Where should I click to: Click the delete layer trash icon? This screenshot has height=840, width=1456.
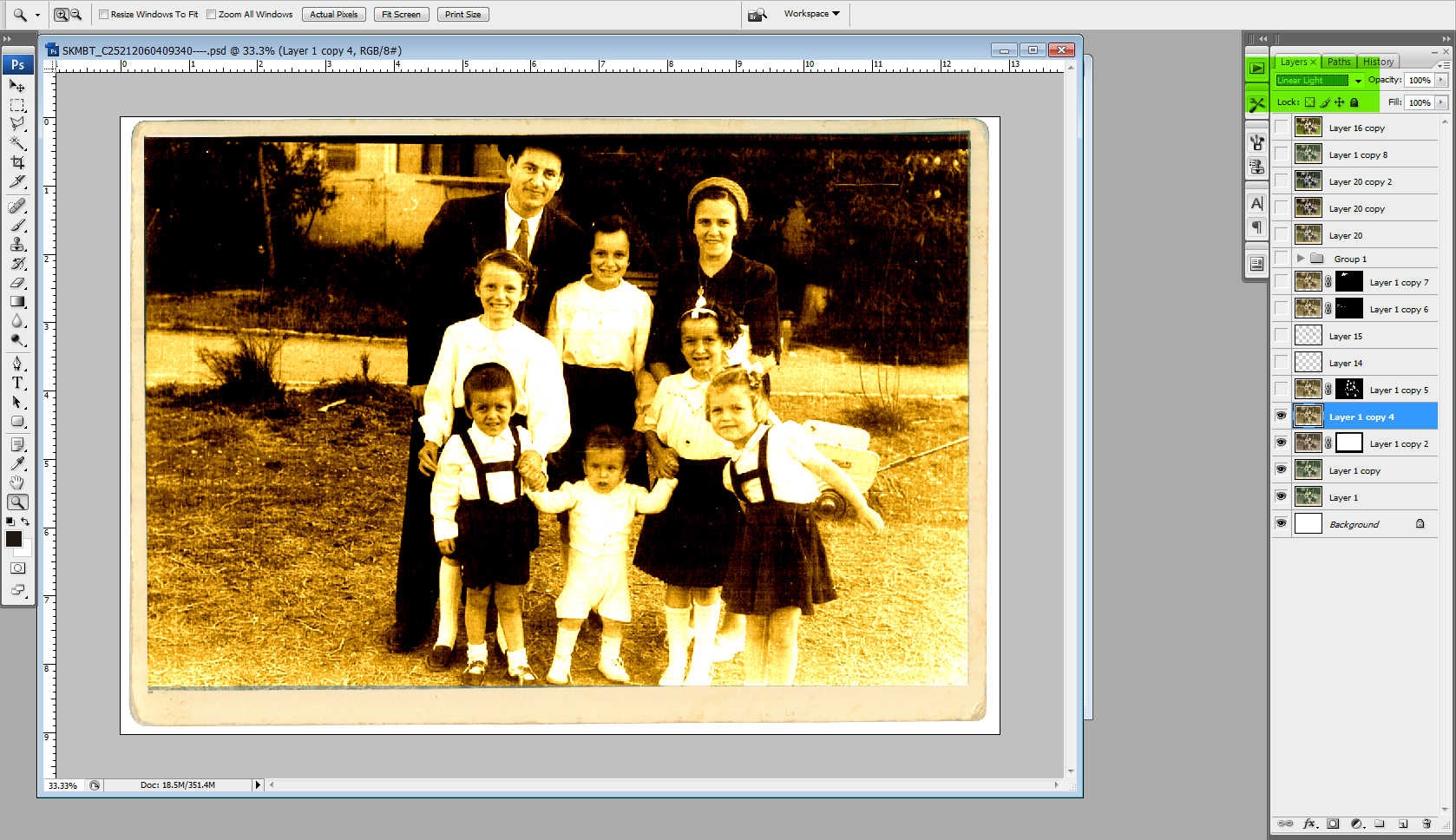[1426, 824]
